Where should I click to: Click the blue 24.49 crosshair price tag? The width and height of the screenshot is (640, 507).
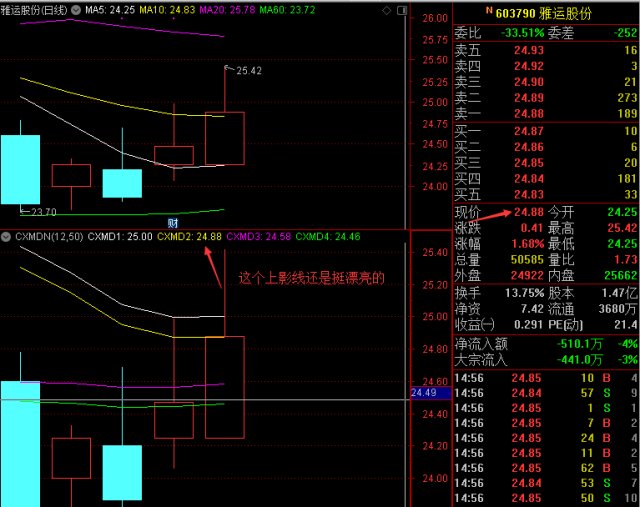[431, 393]
